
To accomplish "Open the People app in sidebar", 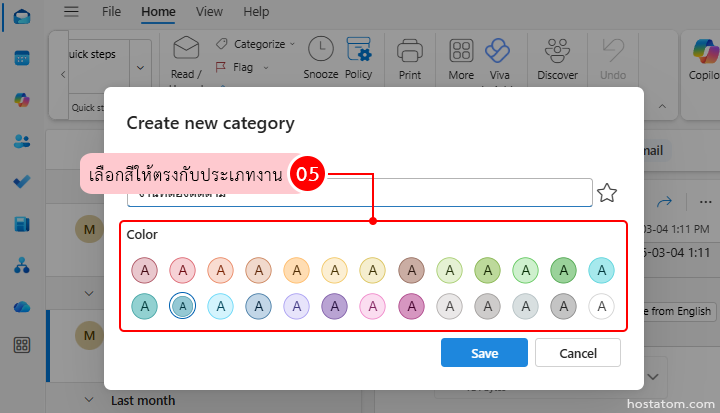I will tap(22, 141).
